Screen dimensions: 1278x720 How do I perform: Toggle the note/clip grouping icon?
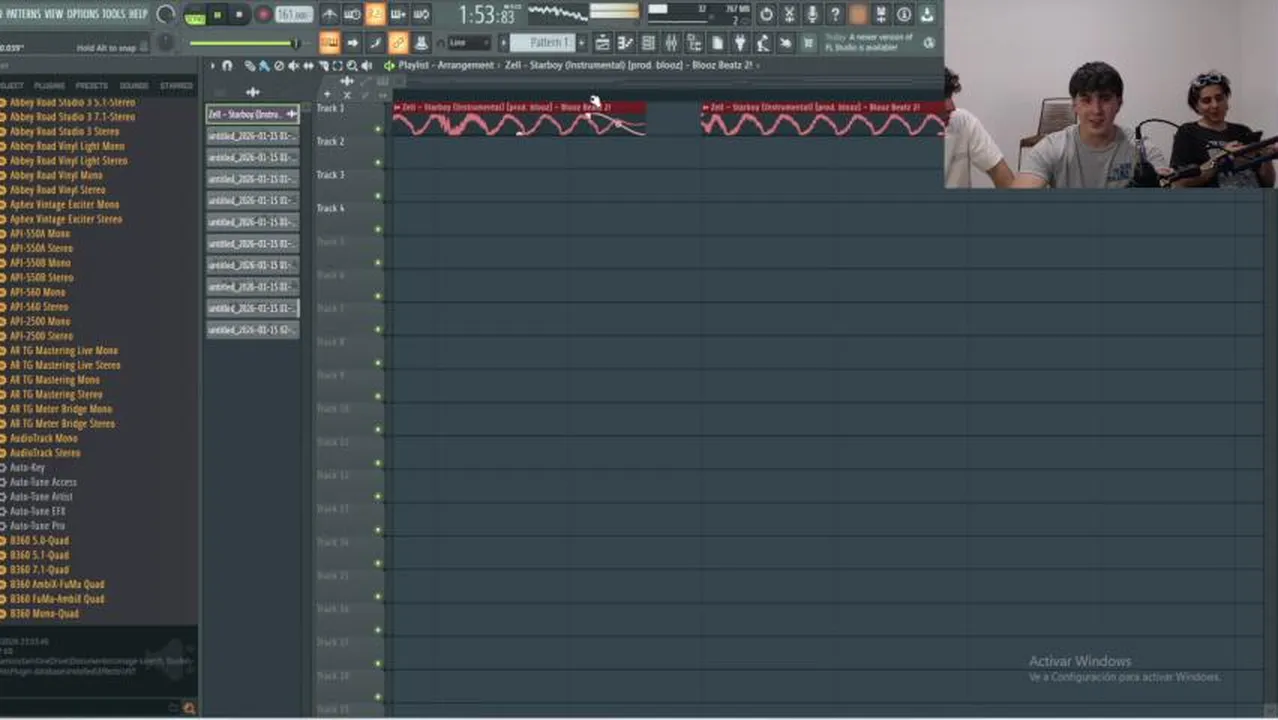tap(375, 43)
